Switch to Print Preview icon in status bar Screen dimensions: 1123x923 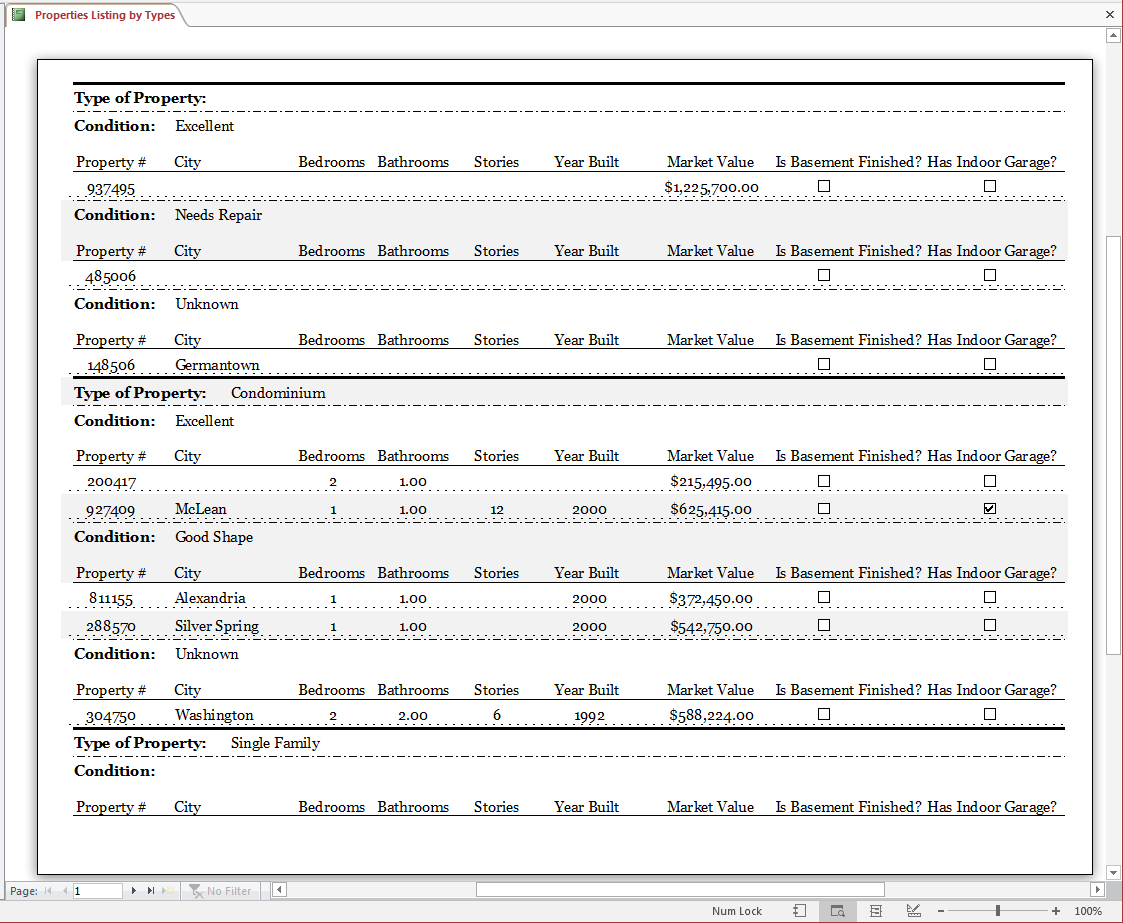click(837, 911)
